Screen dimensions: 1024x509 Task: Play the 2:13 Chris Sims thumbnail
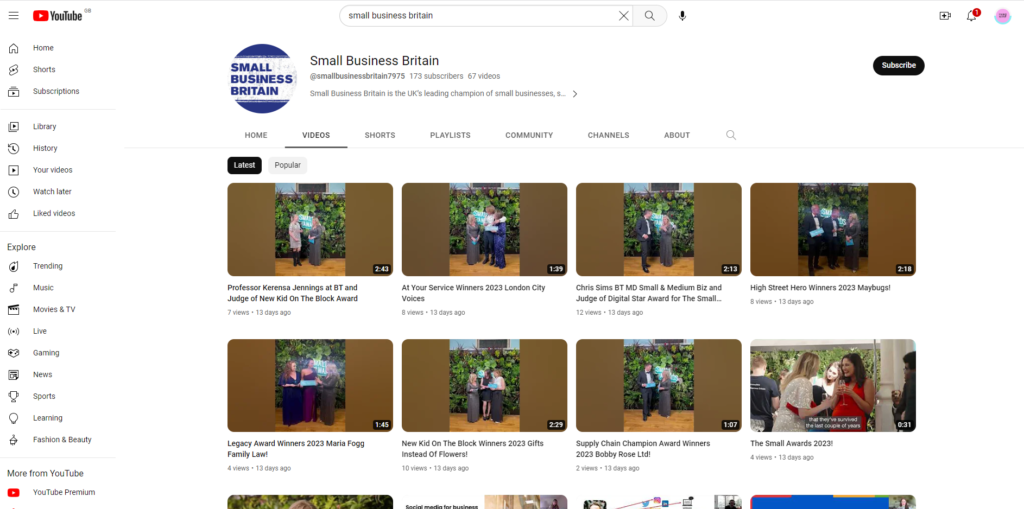(x=659, y=229)
